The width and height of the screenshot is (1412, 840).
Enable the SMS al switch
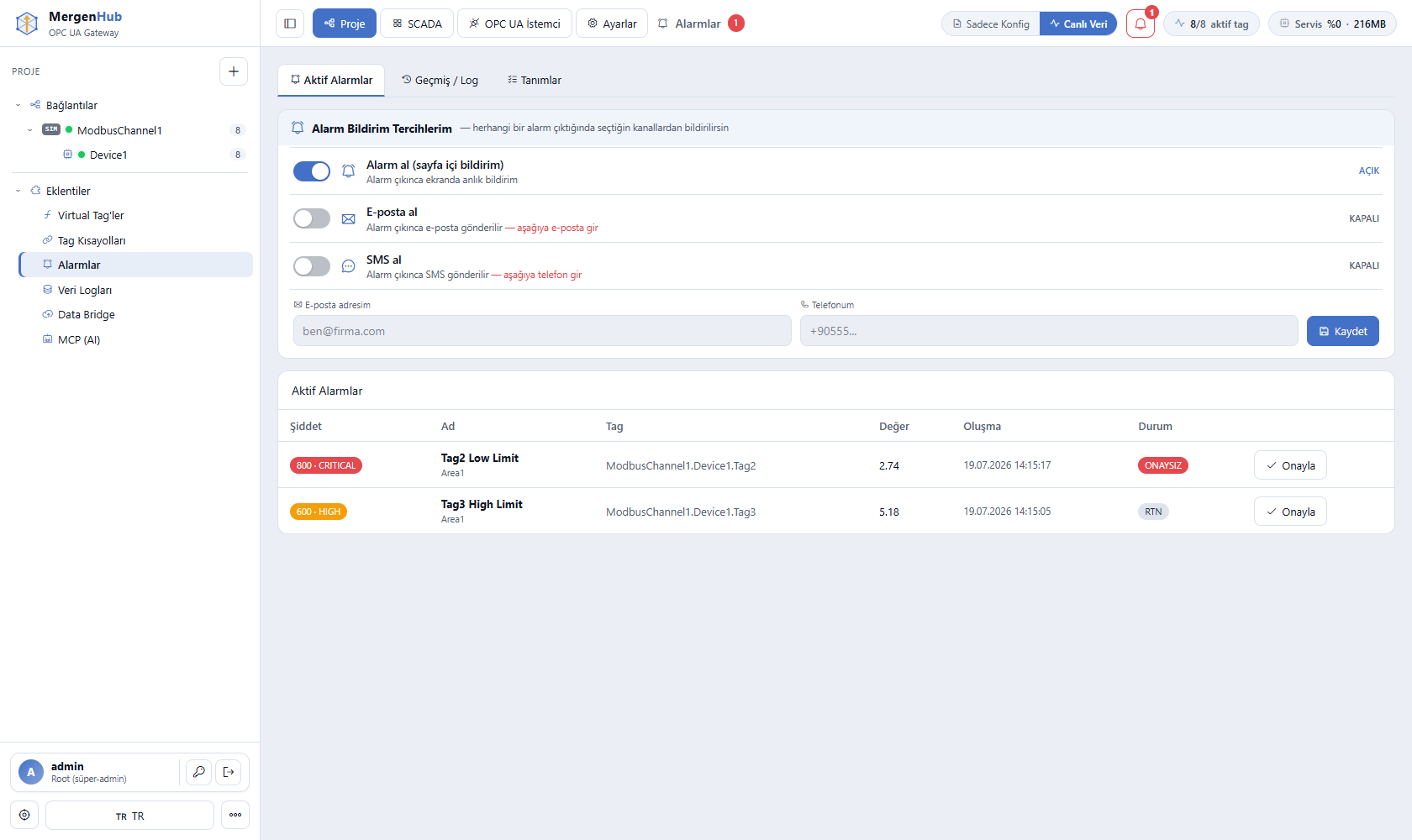pyautogui.click(x=312, y=266)
